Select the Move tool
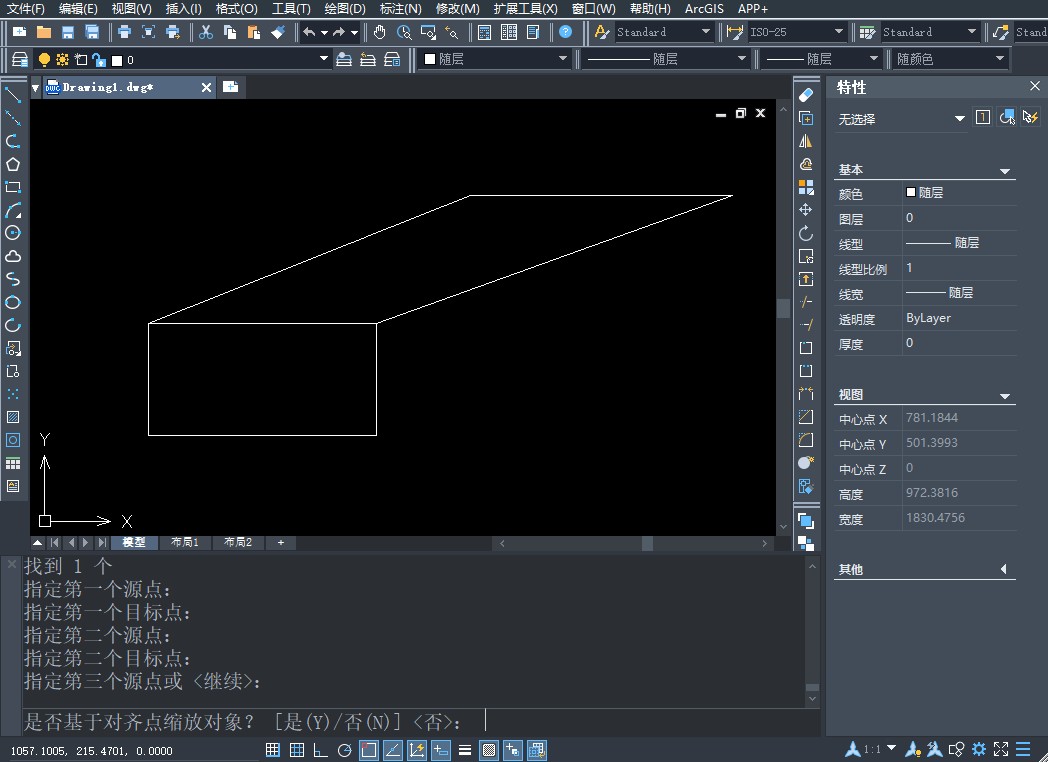Image resolution: width=1048 pixels, height=762 pixels. [806, 210]
